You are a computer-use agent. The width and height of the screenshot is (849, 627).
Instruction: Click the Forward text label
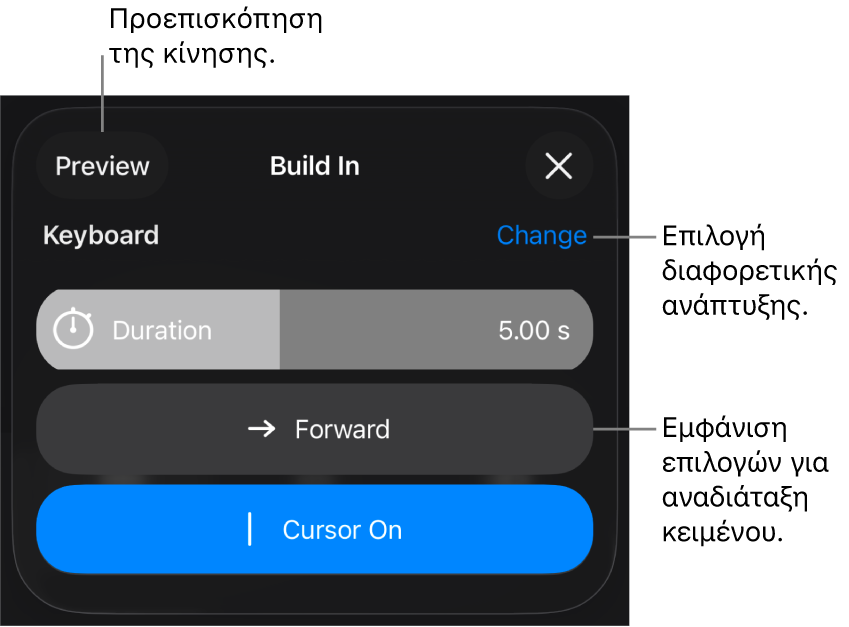[x=342, y=430]
